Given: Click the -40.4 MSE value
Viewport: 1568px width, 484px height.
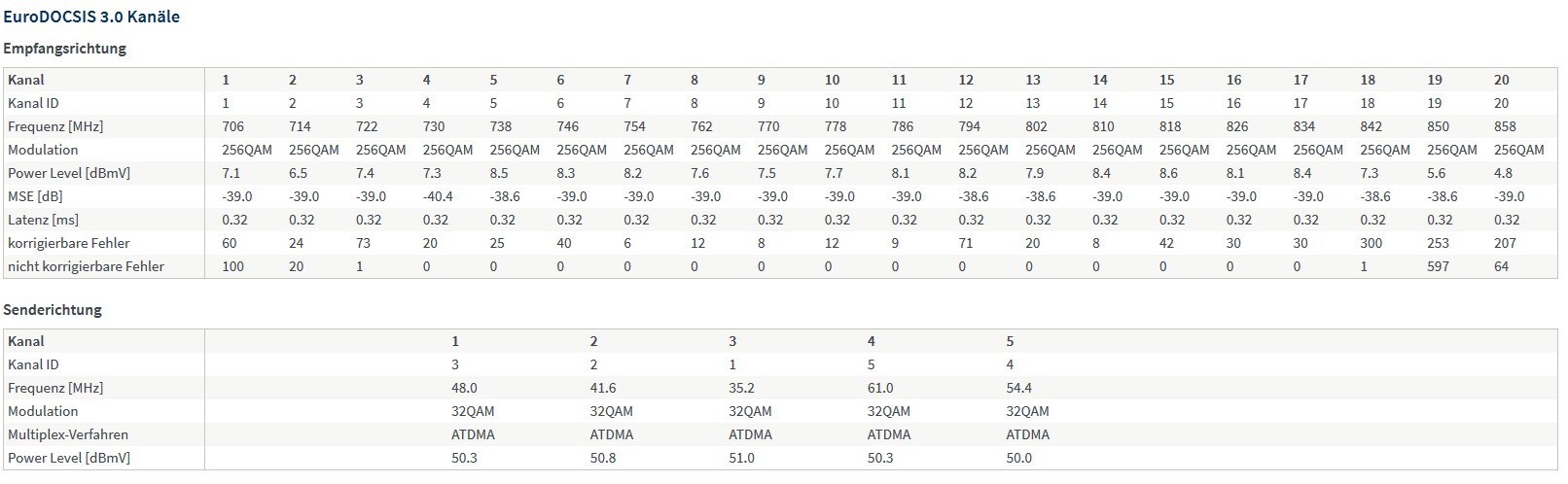Looking at the screenshot, I should coord(438,196).
